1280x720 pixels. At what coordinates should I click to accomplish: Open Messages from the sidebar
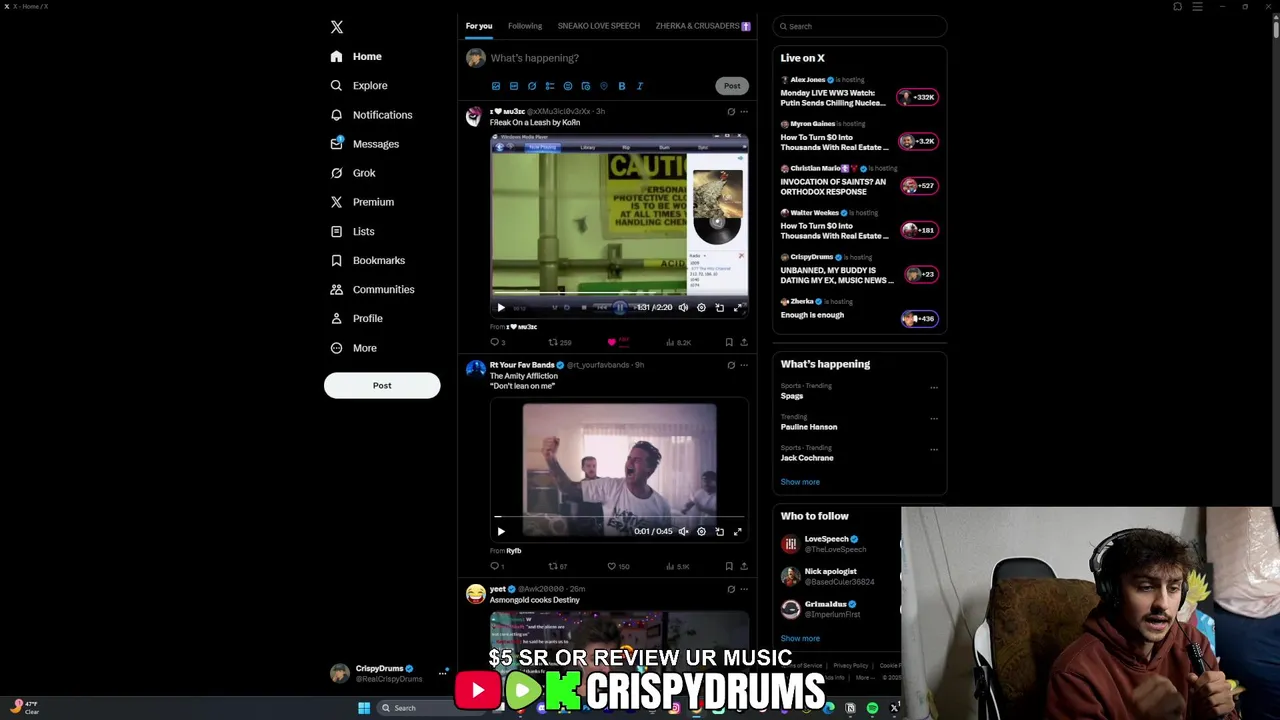(364, 144)
